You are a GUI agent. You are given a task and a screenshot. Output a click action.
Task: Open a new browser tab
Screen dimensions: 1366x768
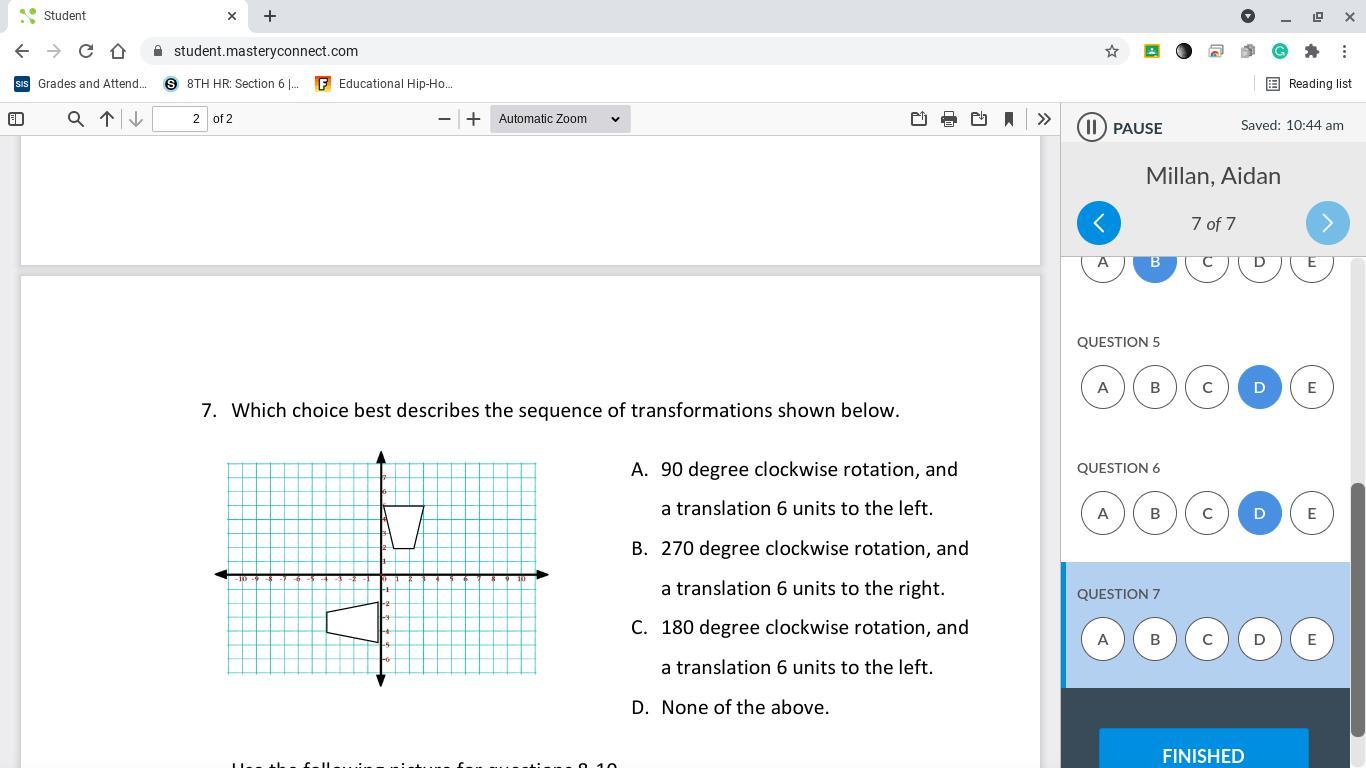click(270, 16)
